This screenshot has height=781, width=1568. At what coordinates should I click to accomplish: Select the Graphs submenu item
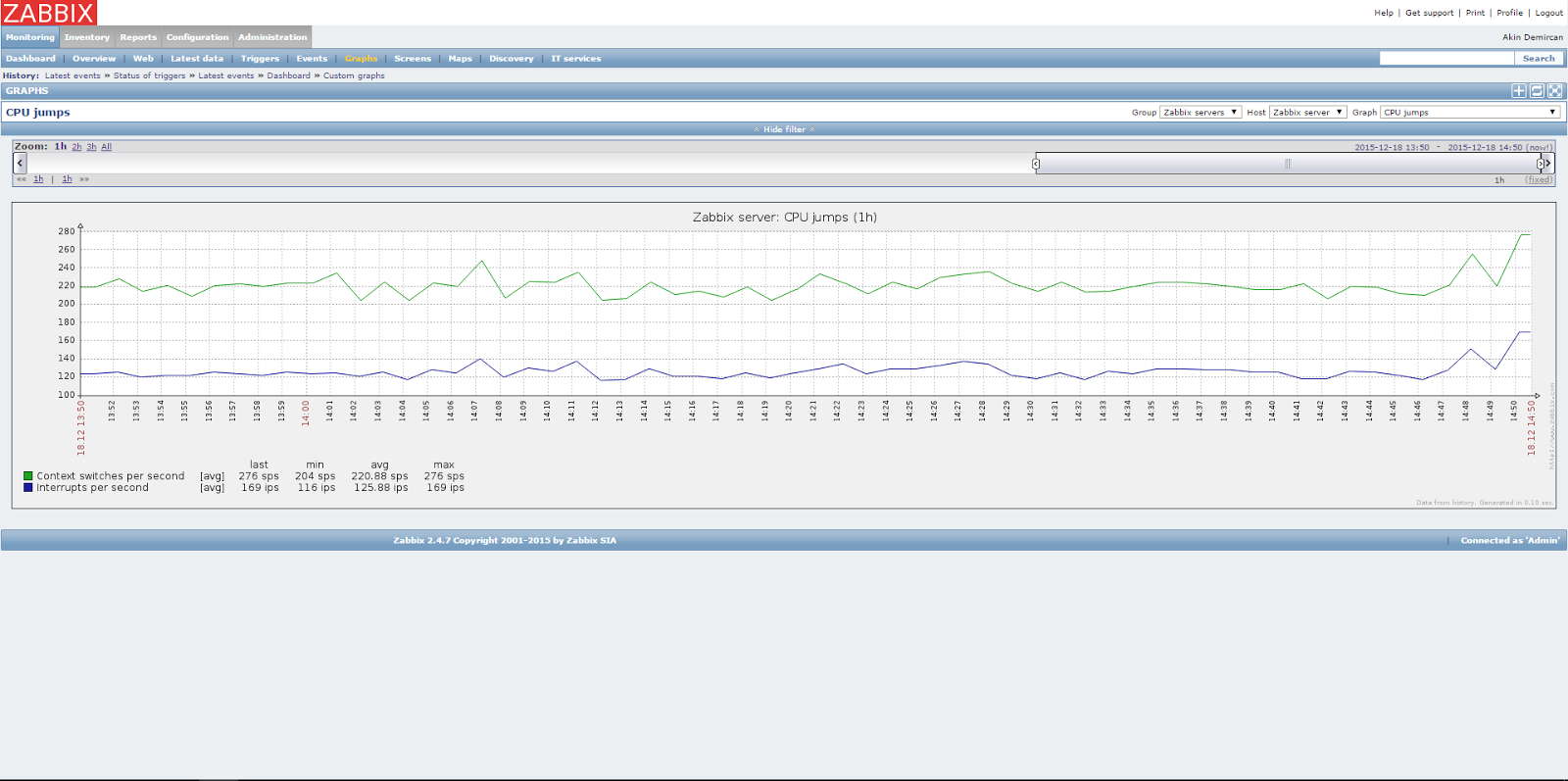(x=361, y=59)
